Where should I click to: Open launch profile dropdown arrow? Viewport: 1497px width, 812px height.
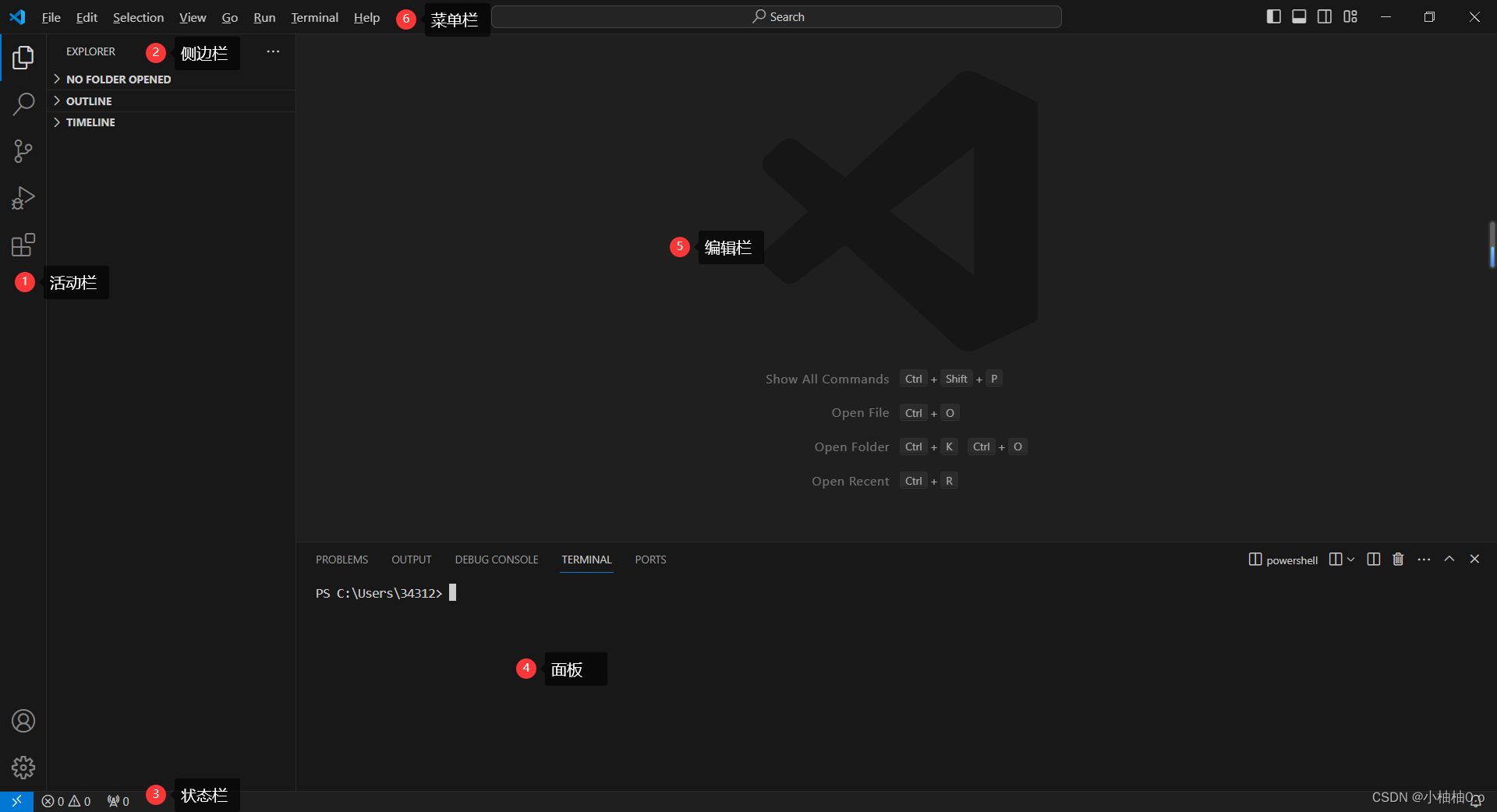[x=1351, y=560]
